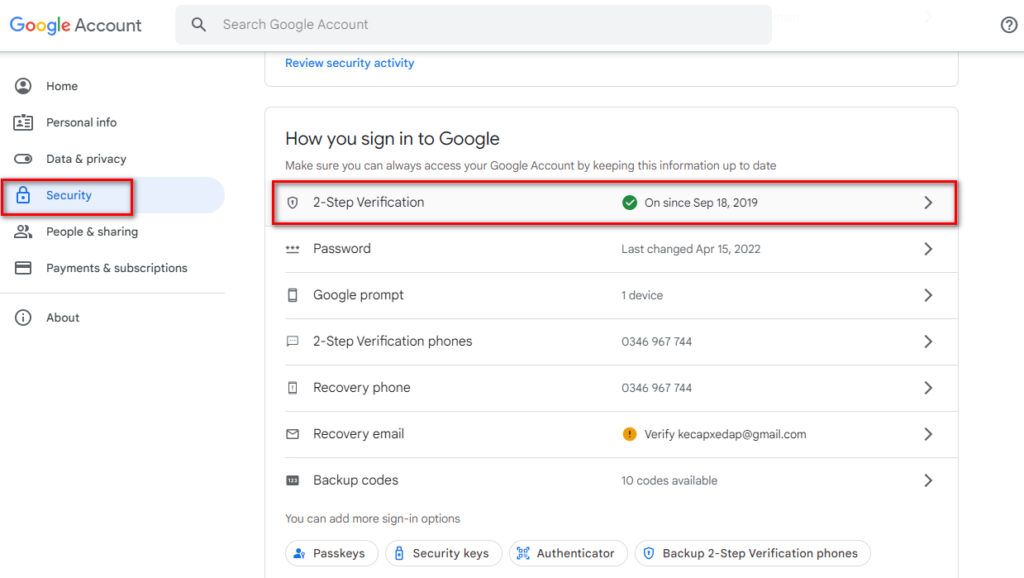Open About in the sidebar

click(63, 317)
